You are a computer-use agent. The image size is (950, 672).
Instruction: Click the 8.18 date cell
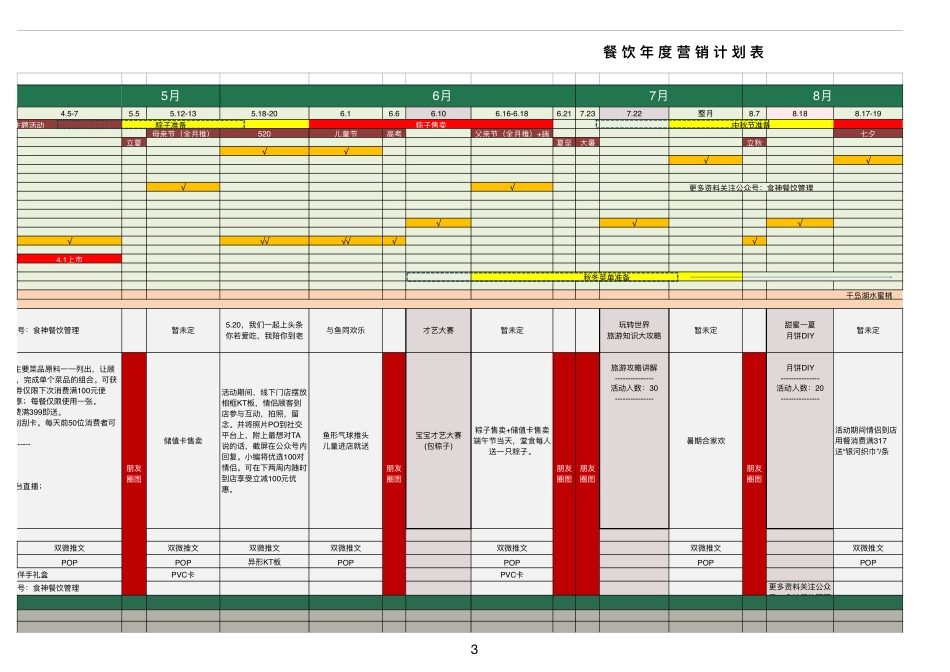(x=800, y=113)
